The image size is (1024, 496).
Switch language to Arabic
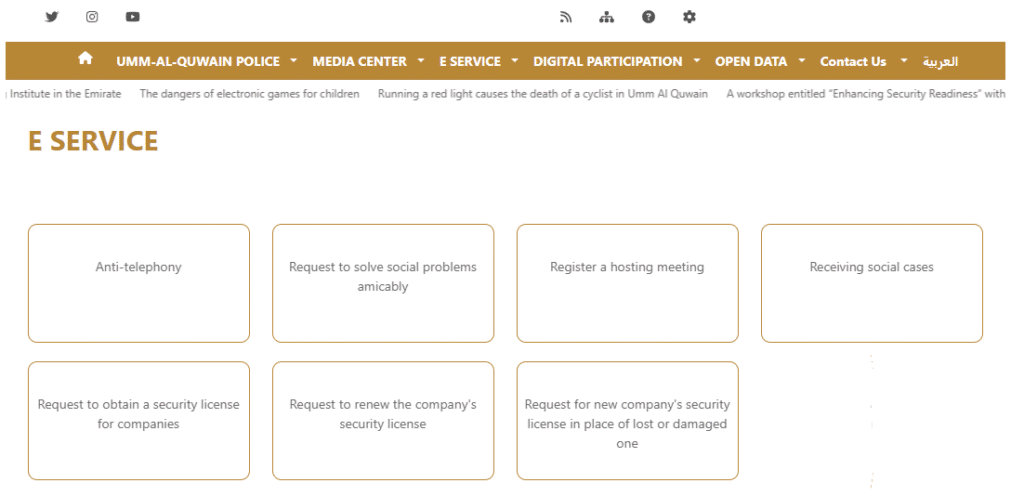[x=940, y=61]
